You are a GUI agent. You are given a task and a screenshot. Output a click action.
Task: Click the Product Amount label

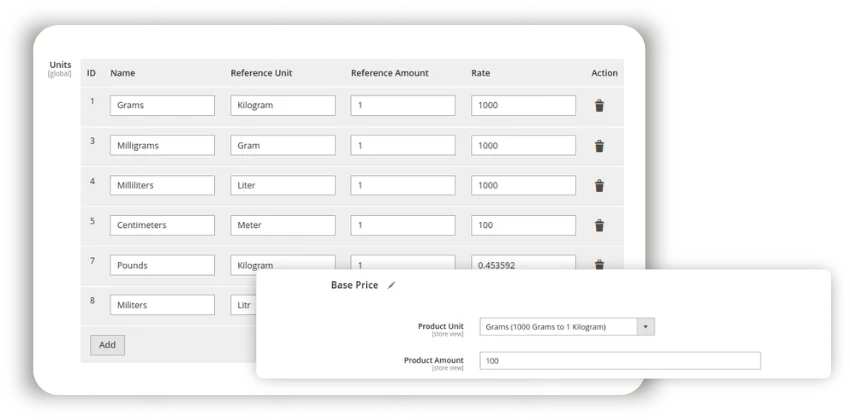tap(434, 360)
